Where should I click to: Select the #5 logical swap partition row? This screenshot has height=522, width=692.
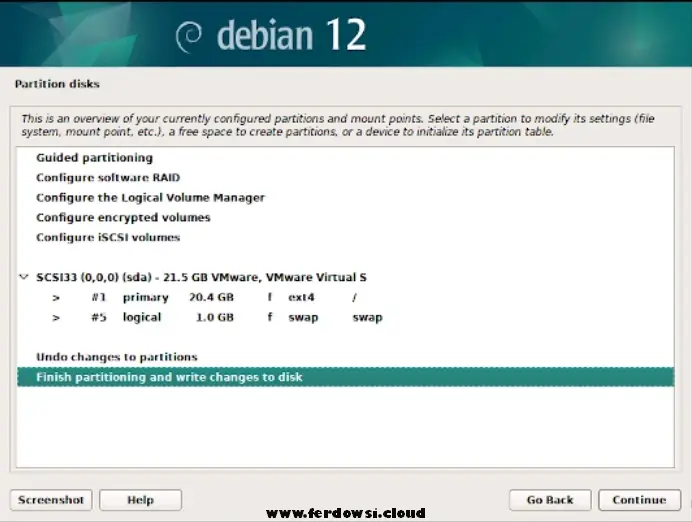(x=346, y=317)
